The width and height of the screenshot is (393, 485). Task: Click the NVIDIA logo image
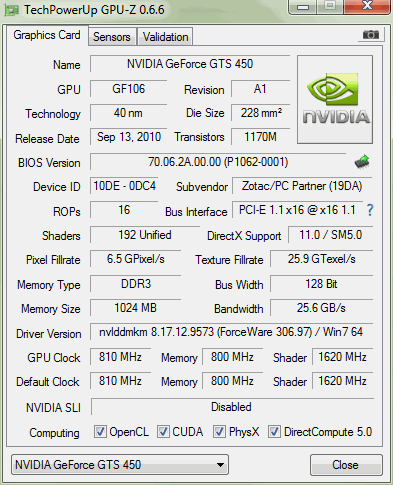pos(335,100)
